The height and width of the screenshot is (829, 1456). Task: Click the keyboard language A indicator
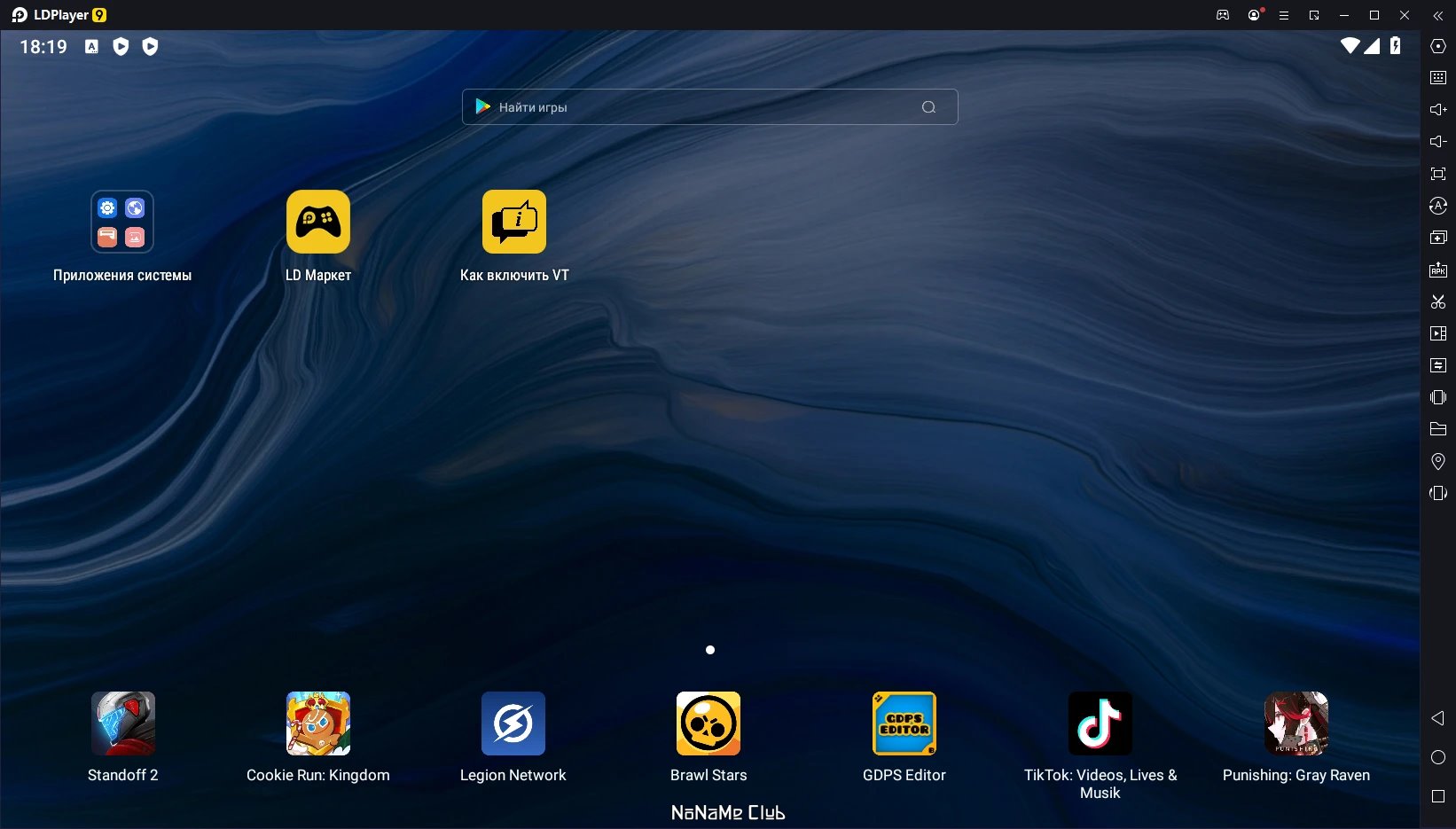[x=91, y=46]
